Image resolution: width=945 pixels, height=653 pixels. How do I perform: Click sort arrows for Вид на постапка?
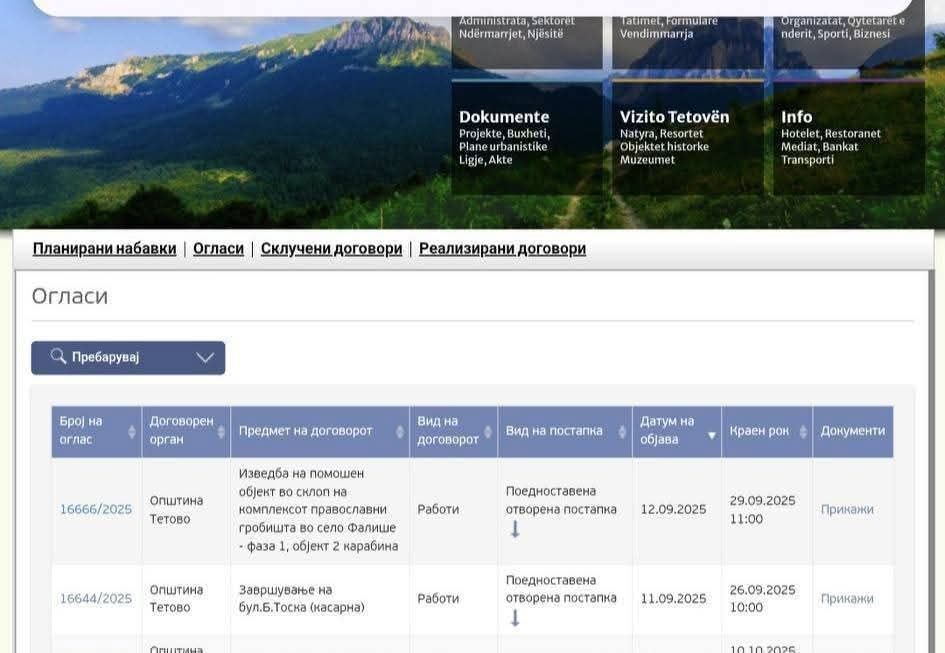point(622,431)
